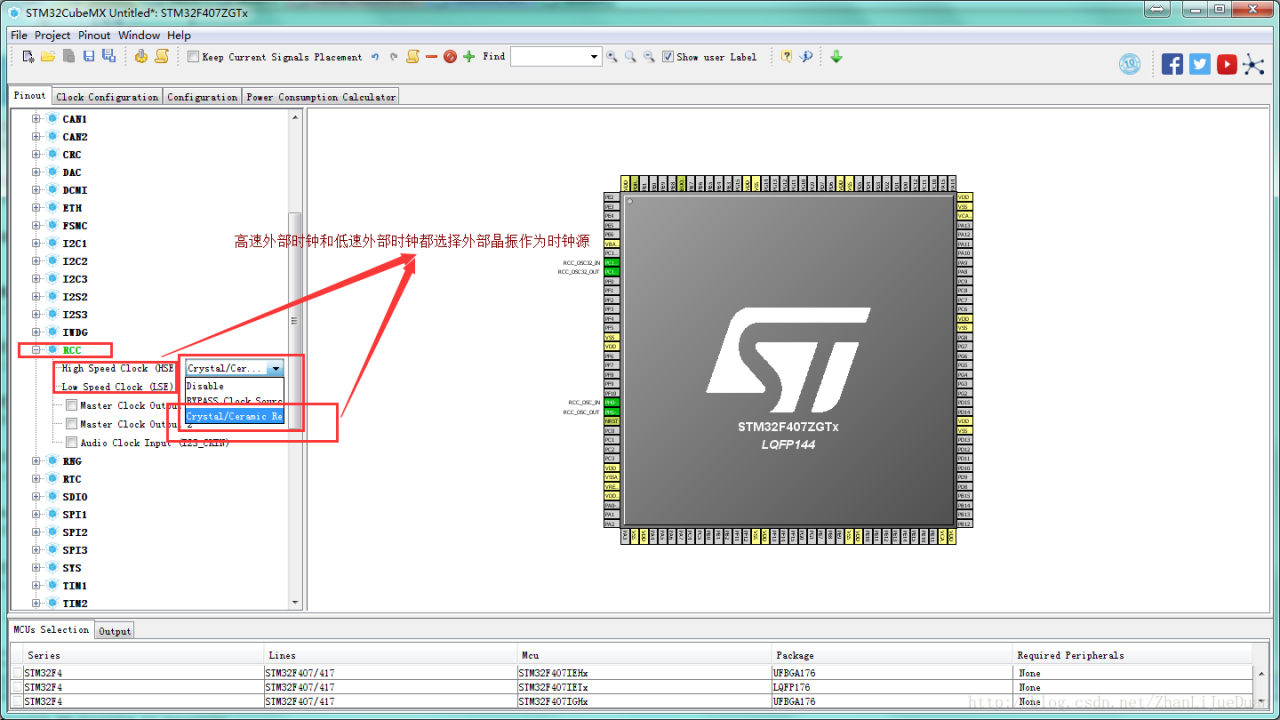Open the ST YouTube channel icon
1280x720 pixels.
pyautogui.click(x=1227, y=64)
